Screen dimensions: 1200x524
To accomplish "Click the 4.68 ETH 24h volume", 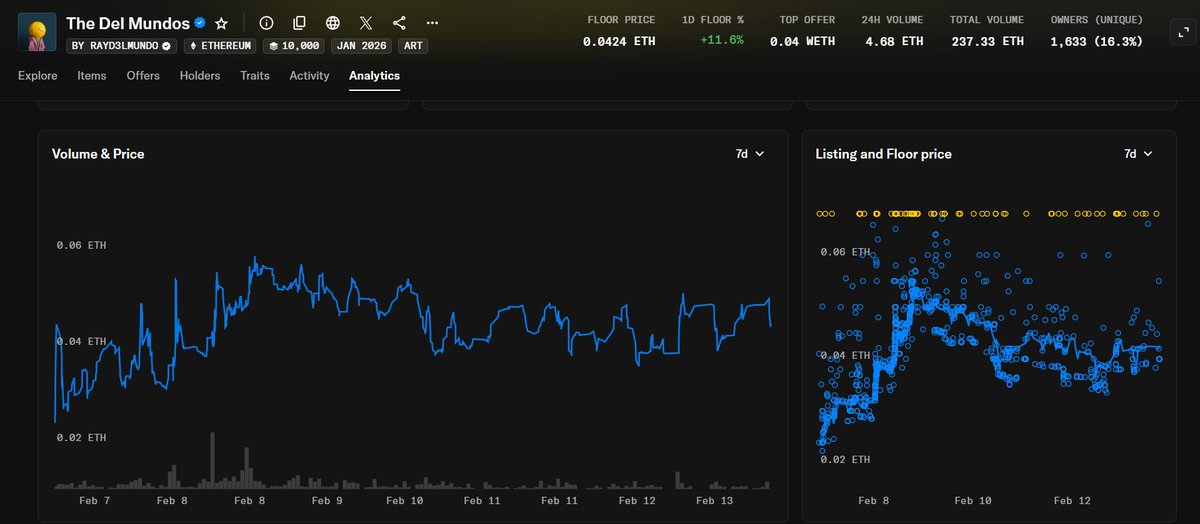I will [893, 41].
